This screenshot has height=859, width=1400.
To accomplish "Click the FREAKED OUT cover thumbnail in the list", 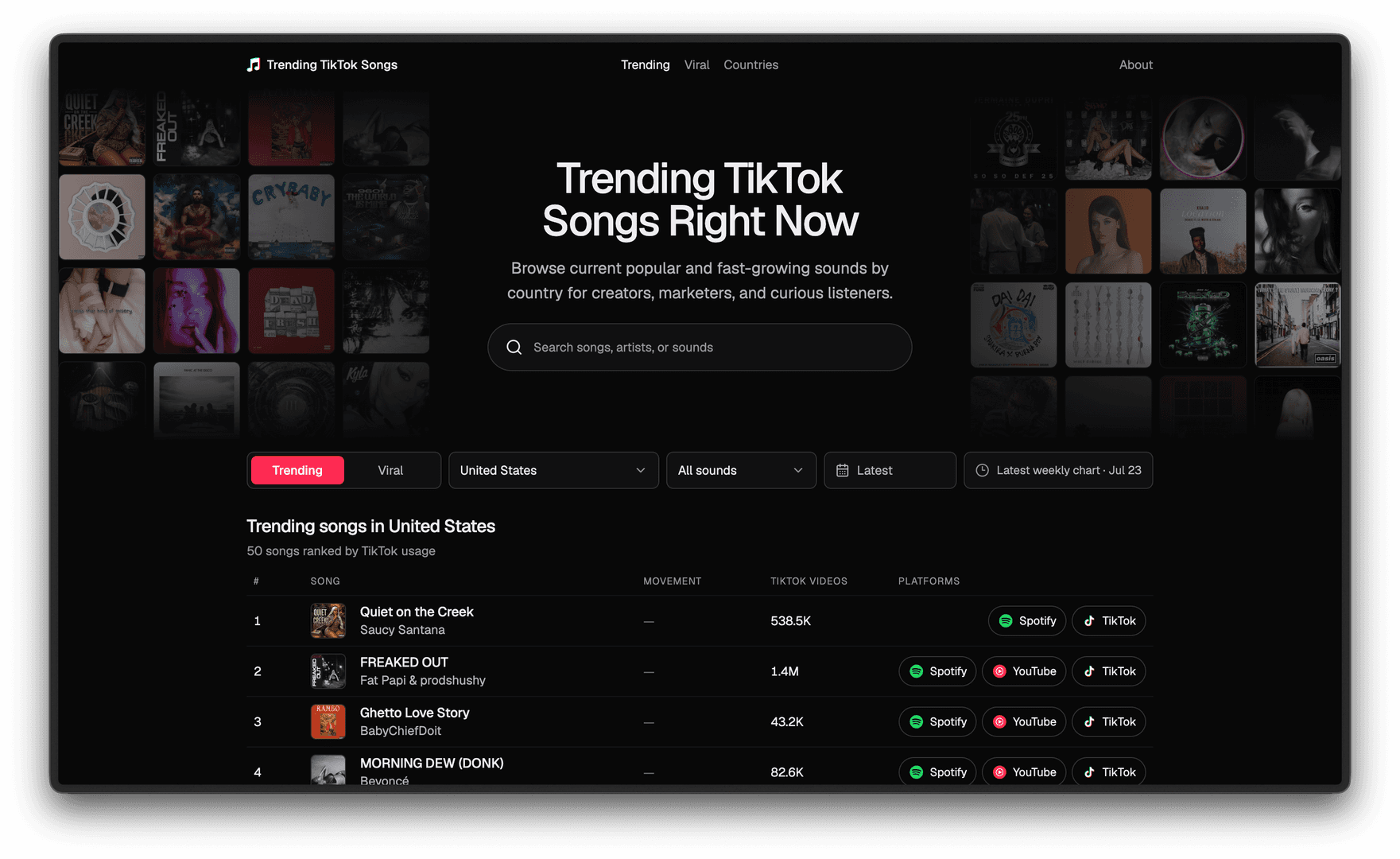I will tap(328, 671).
